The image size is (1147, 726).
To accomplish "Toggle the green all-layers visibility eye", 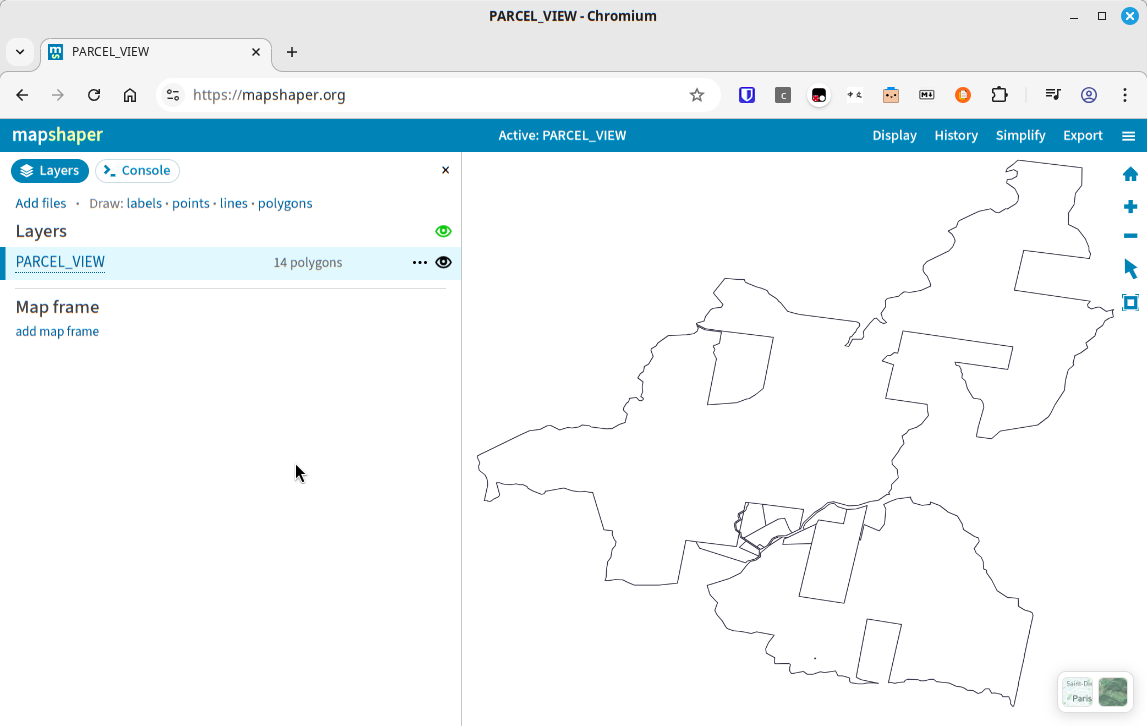I will pyautogui.click(x=443, y=231).
